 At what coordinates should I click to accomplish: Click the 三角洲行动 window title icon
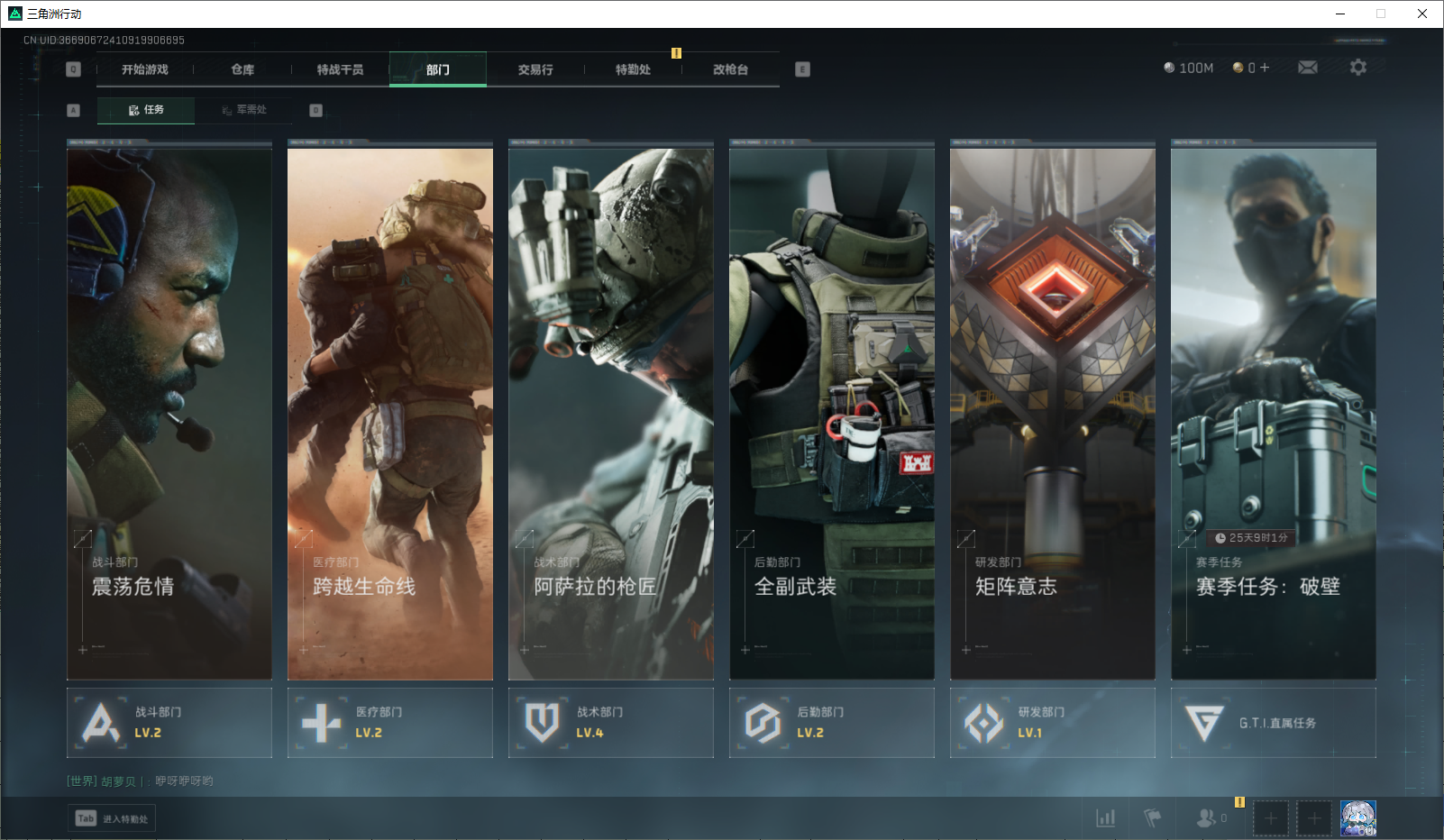click(14, 14)
